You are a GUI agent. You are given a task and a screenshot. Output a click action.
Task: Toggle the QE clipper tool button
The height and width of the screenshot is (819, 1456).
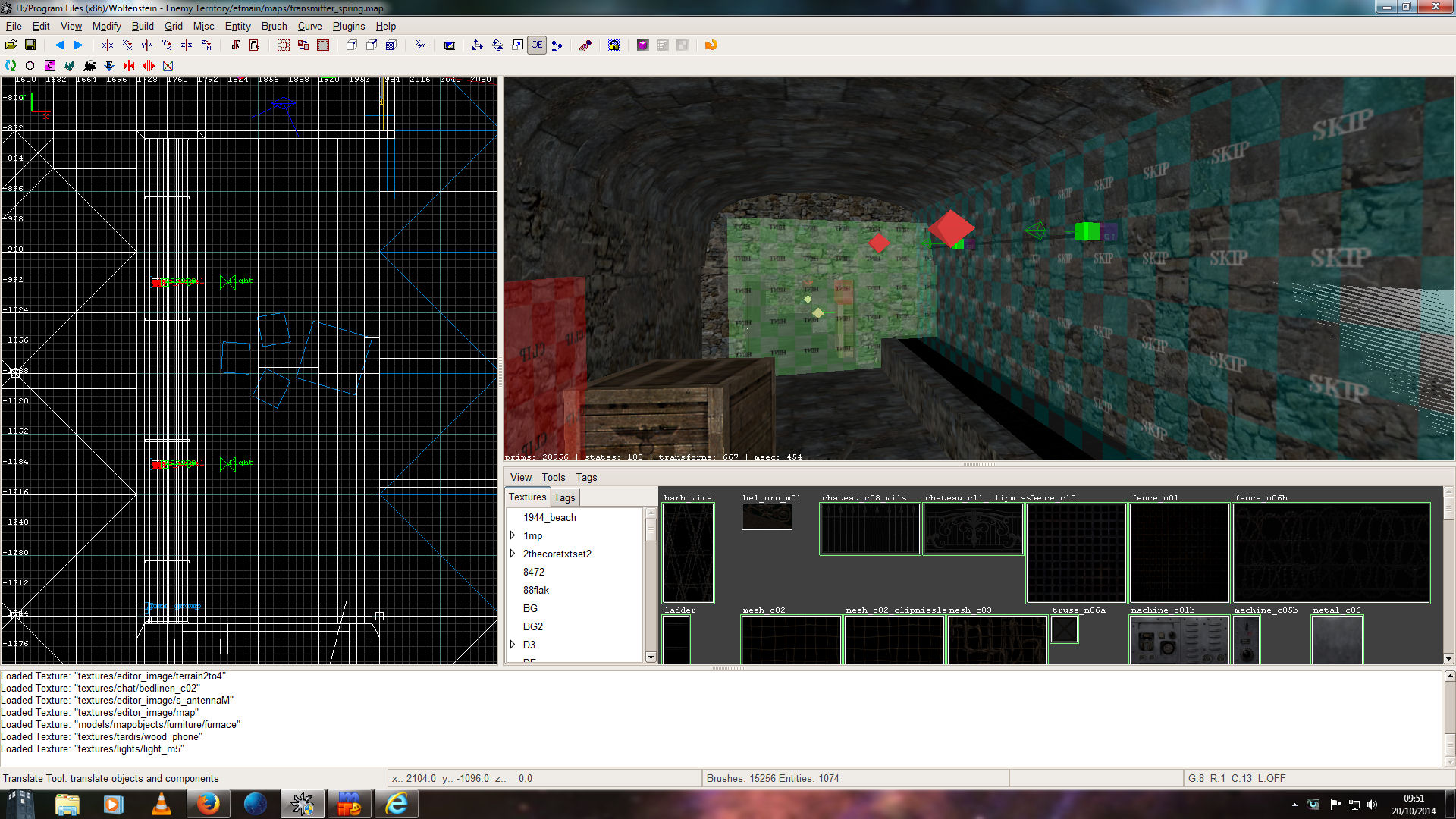(x=537, y=45)
